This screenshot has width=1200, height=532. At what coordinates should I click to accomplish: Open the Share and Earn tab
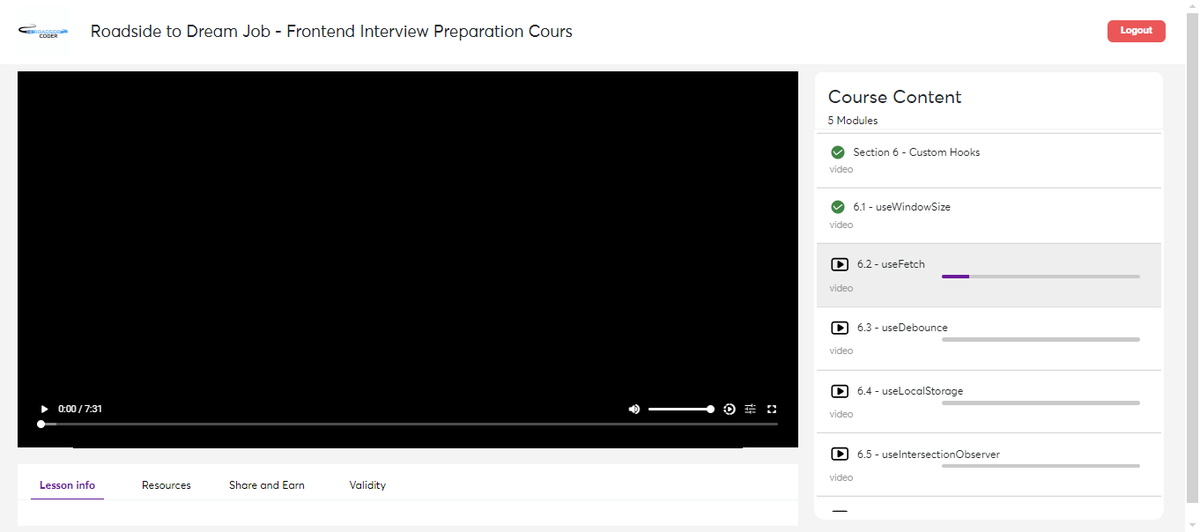pyautogui.click(x=267, y=485)
